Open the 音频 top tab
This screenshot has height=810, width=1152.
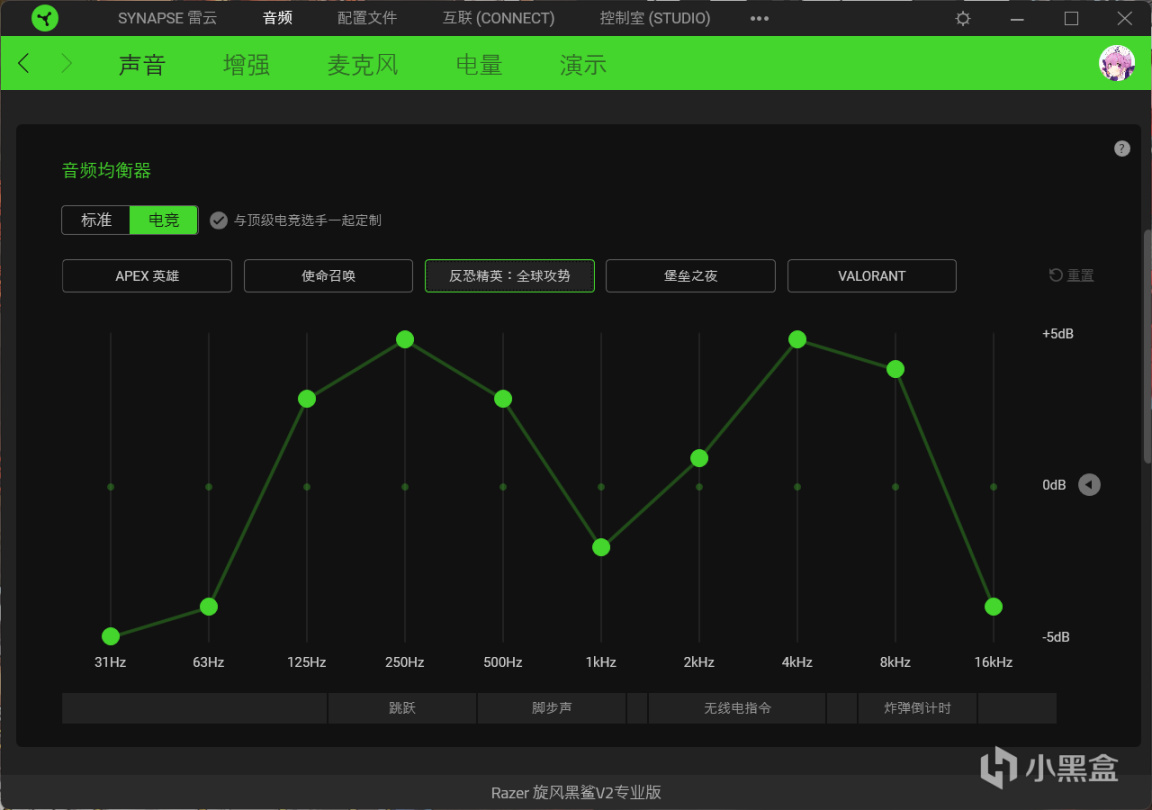coord(278,18)
